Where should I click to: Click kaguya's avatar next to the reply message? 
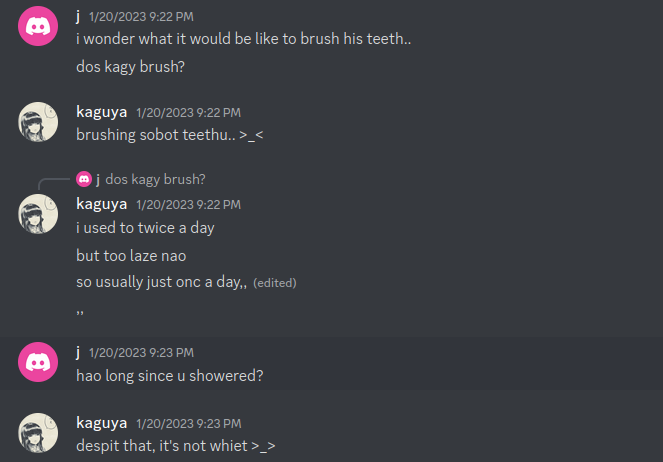tap(38, 213)
